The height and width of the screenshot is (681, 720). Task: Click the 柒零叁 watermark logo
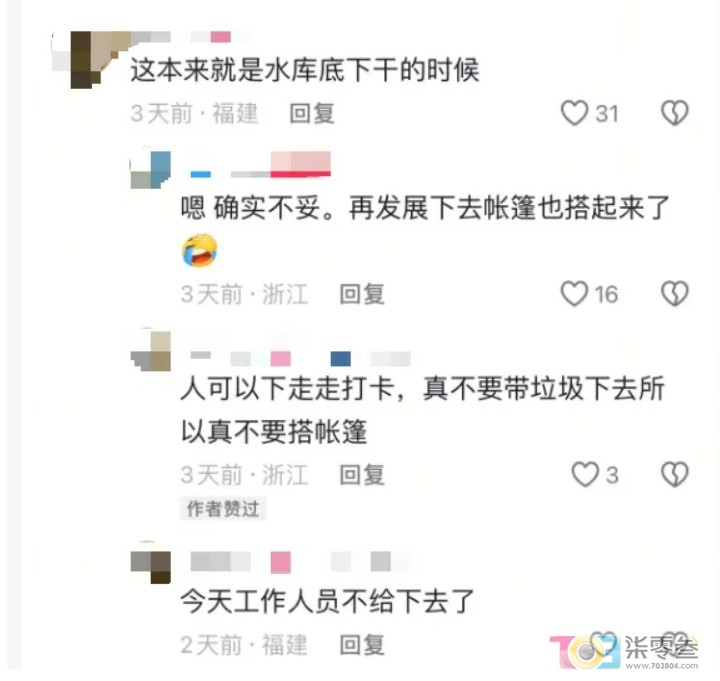point(624,650)
